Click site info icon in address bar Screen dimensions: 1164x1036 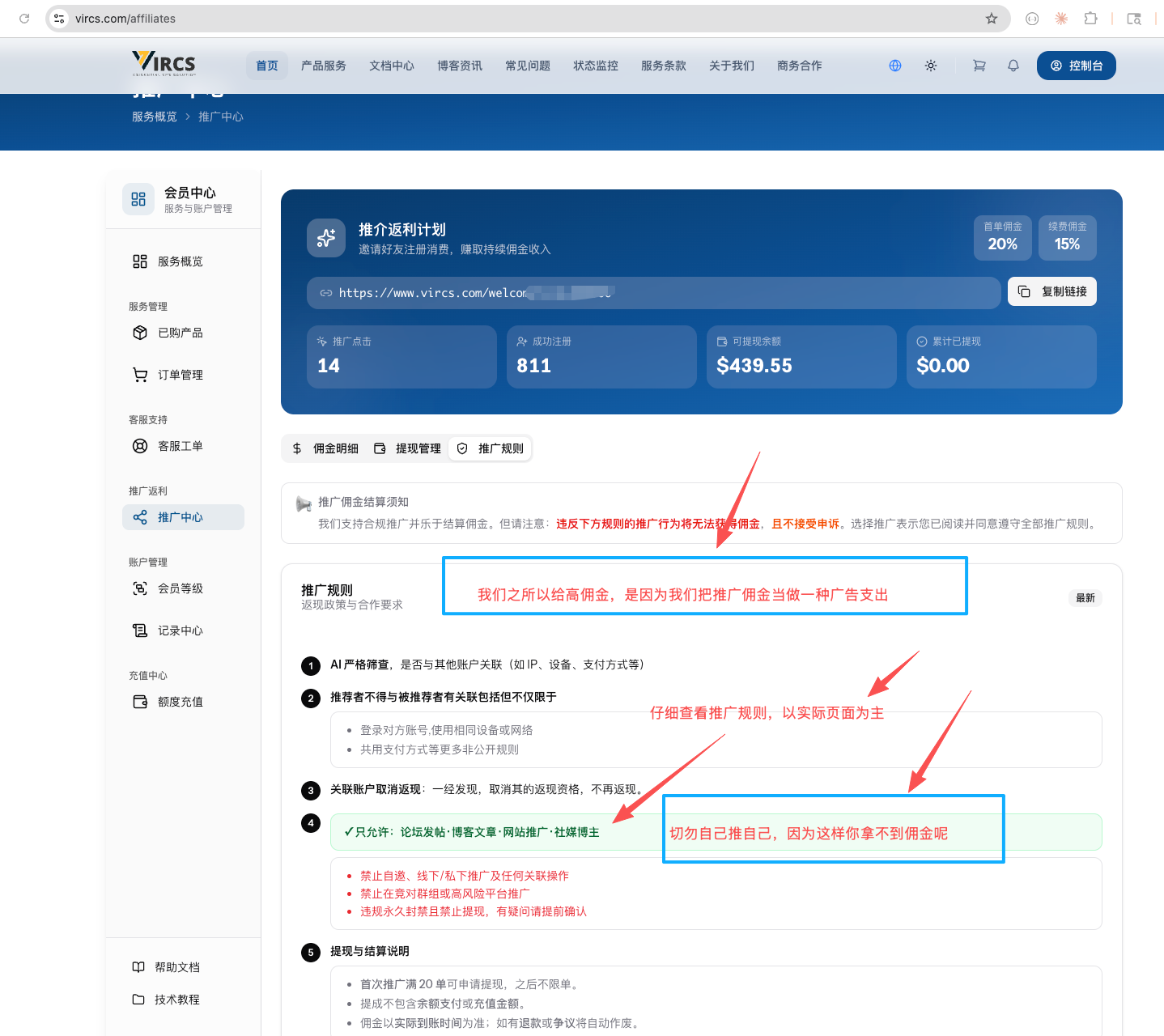59,19
